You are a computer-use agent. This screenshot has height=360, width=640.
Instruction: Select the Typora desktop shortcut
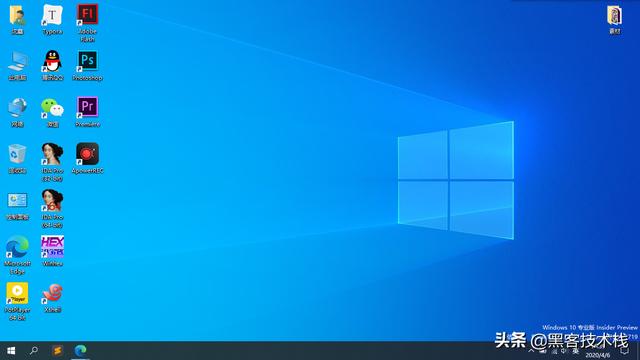(52, 20)
